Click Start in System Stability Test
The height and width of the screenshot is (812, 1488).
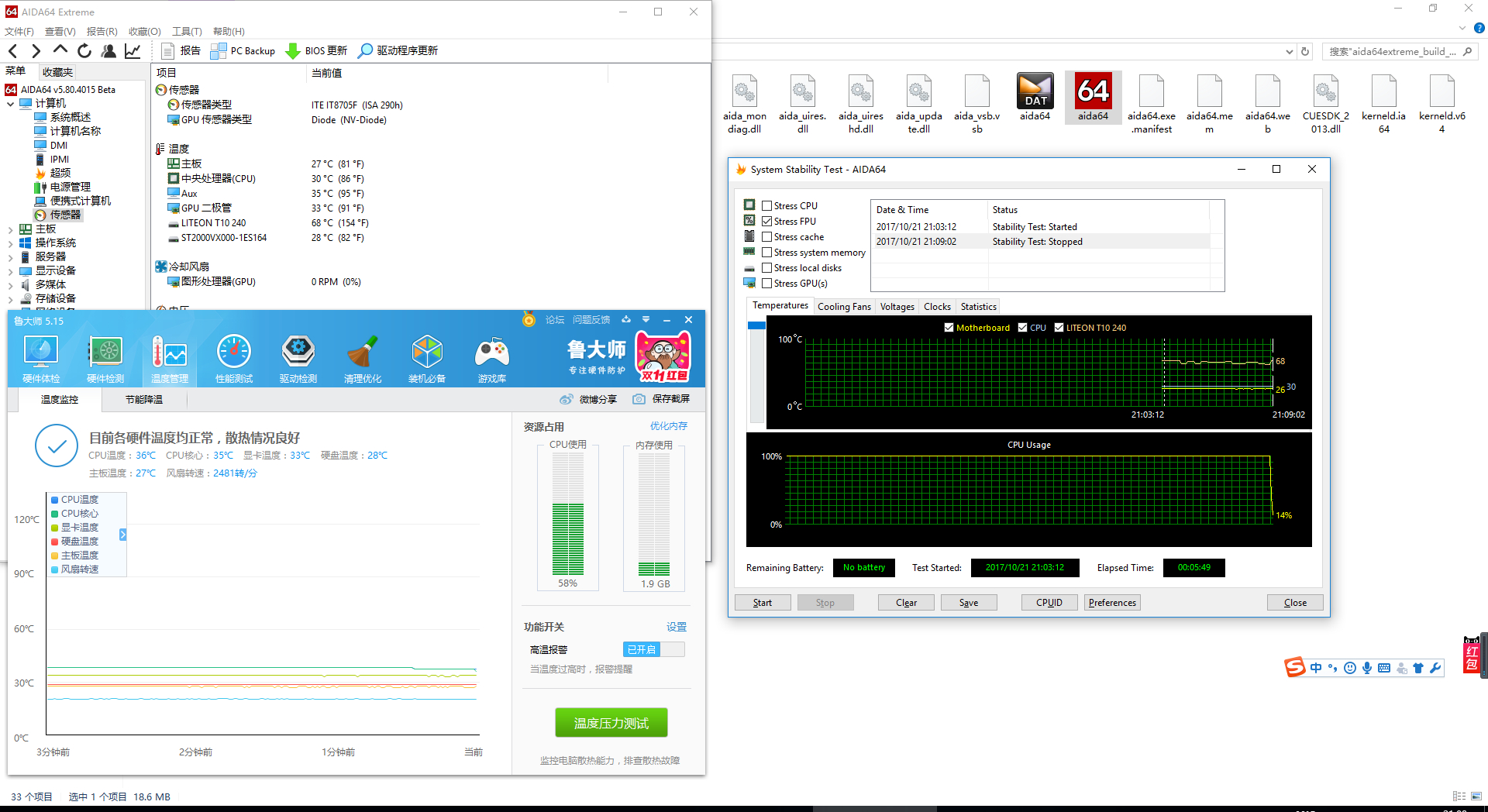[x=763, y=603]
